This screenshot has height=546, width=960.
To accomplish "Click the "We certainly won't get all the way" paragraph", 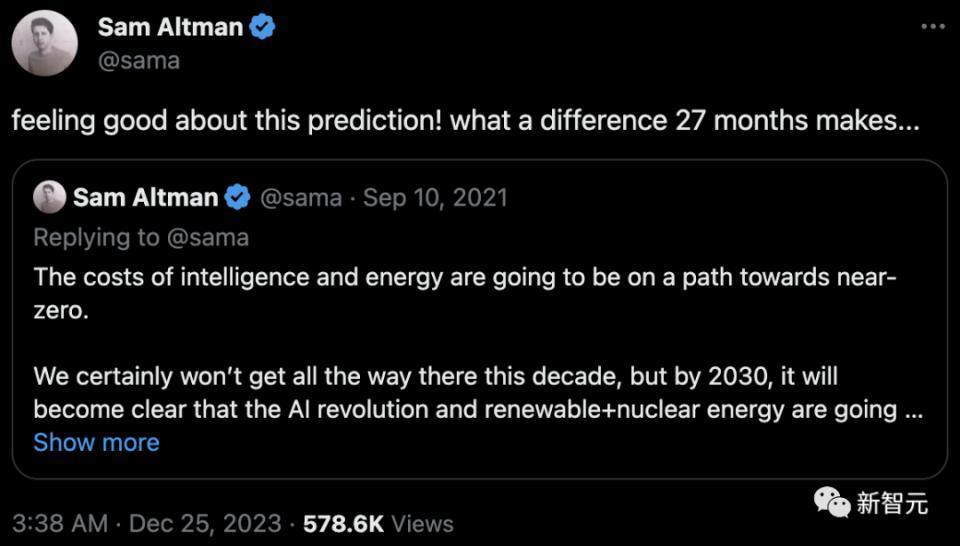I will [463, 394].
